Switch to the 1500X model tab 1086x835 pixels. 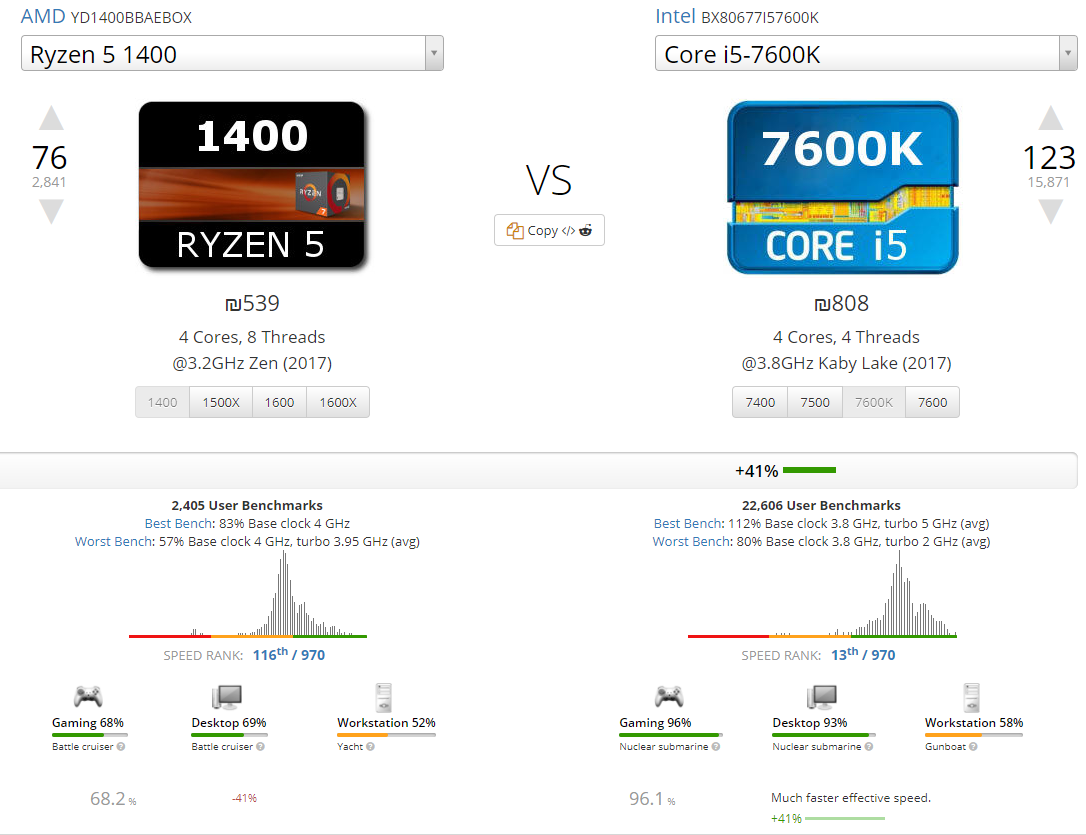click(221, 402)
